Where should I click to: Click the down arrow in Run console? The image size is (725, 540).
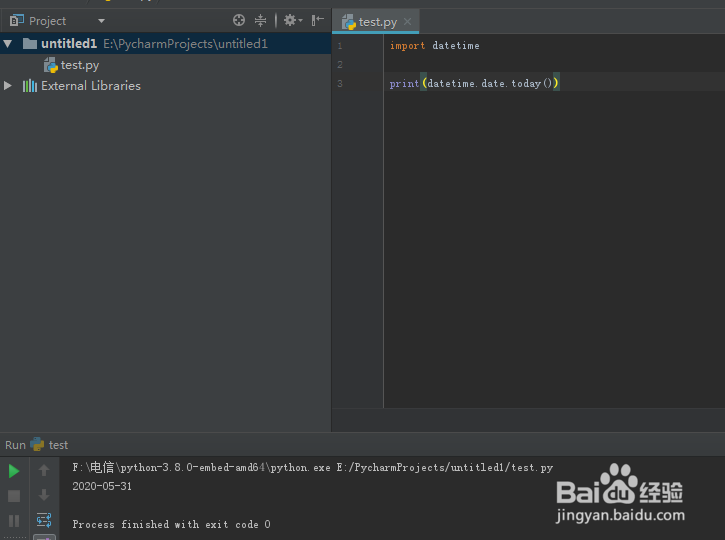coord(44,495)
